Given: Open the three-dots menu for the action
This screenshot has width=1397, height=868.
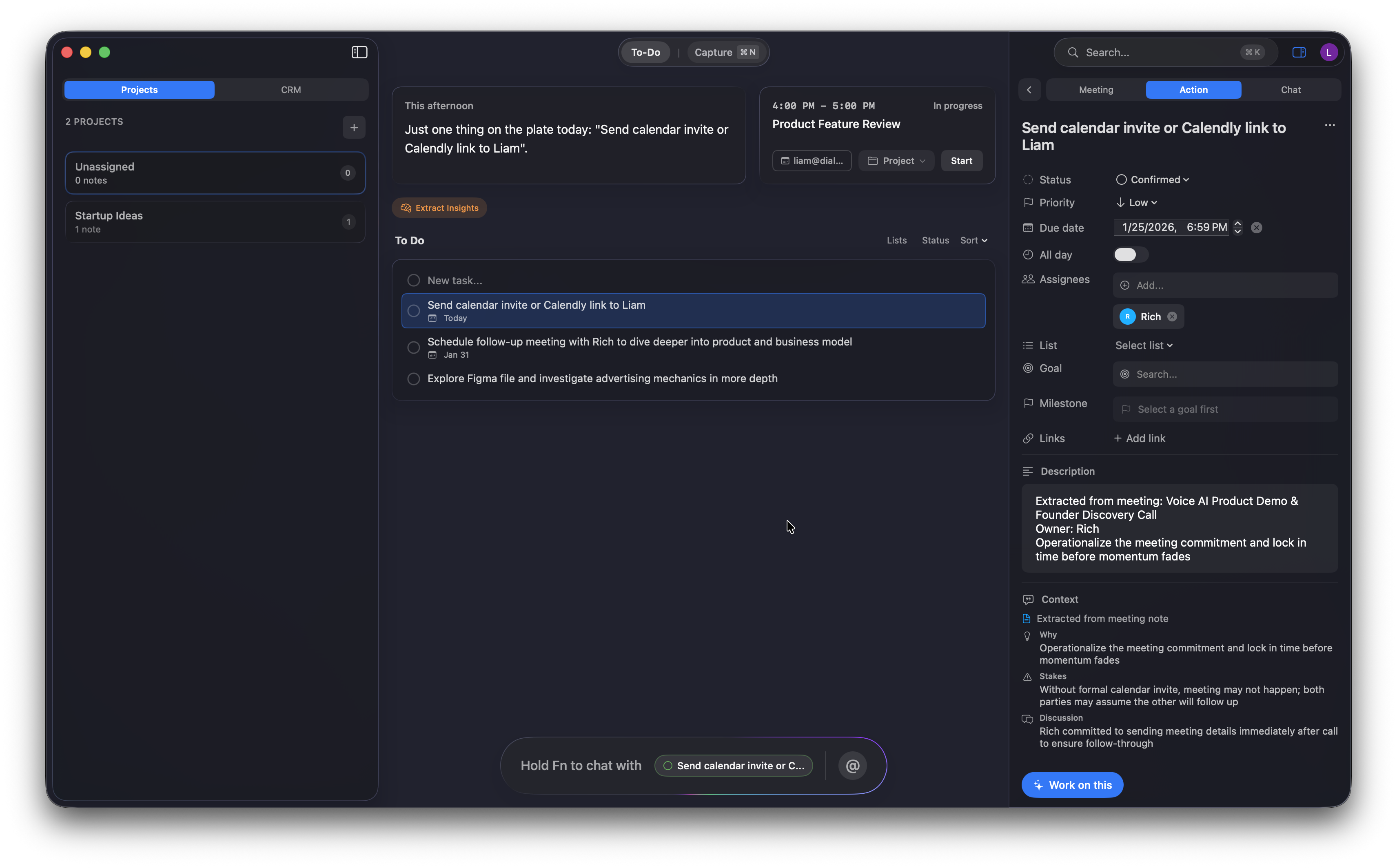Looking at the screenshot, I should click(1329, 125).
